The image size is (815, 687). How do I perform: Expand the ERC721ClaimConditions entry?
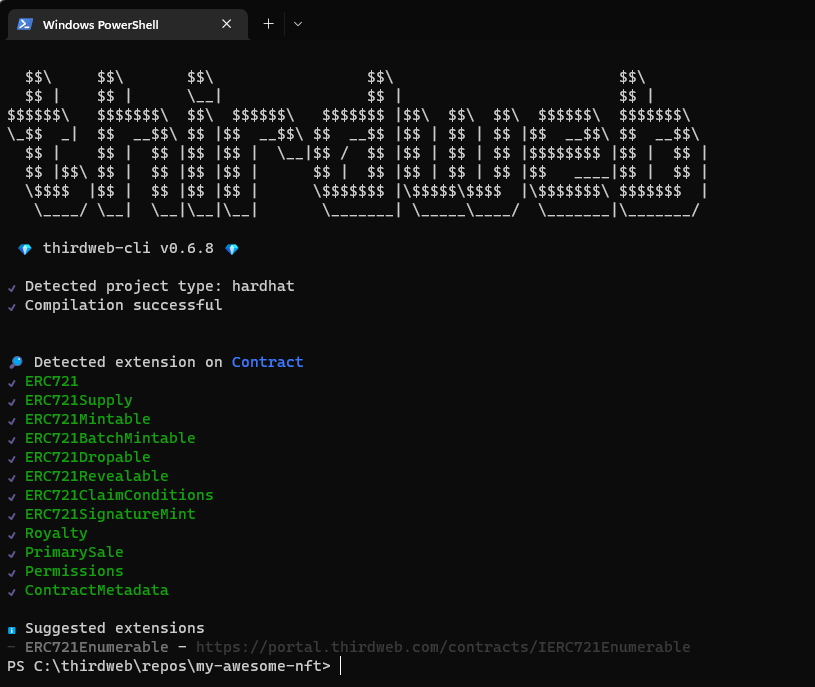119,495
